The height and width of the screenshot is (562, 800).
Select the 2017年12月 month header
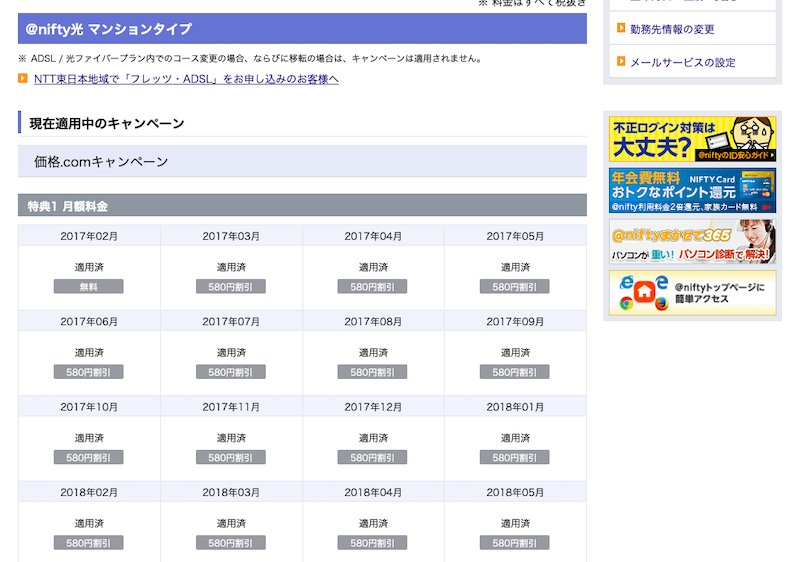click(x=373, y=407)
